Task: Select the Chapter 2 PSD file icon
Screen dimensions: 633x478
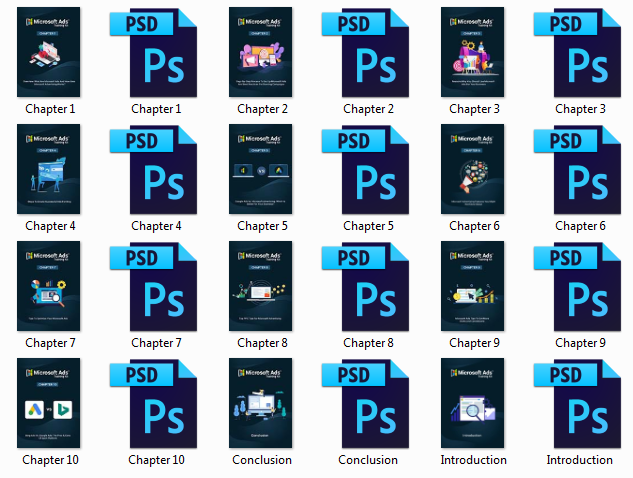Action: point(365,52)
